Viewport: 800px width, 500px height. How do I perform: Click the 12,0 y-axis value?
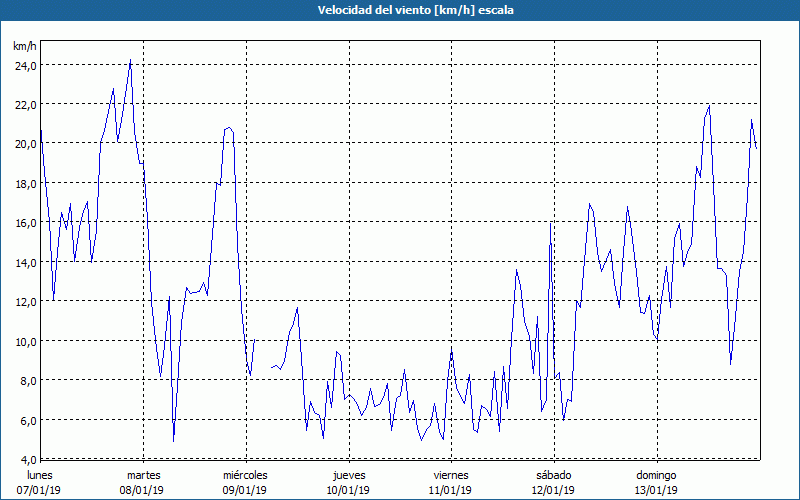click(25, 302)
